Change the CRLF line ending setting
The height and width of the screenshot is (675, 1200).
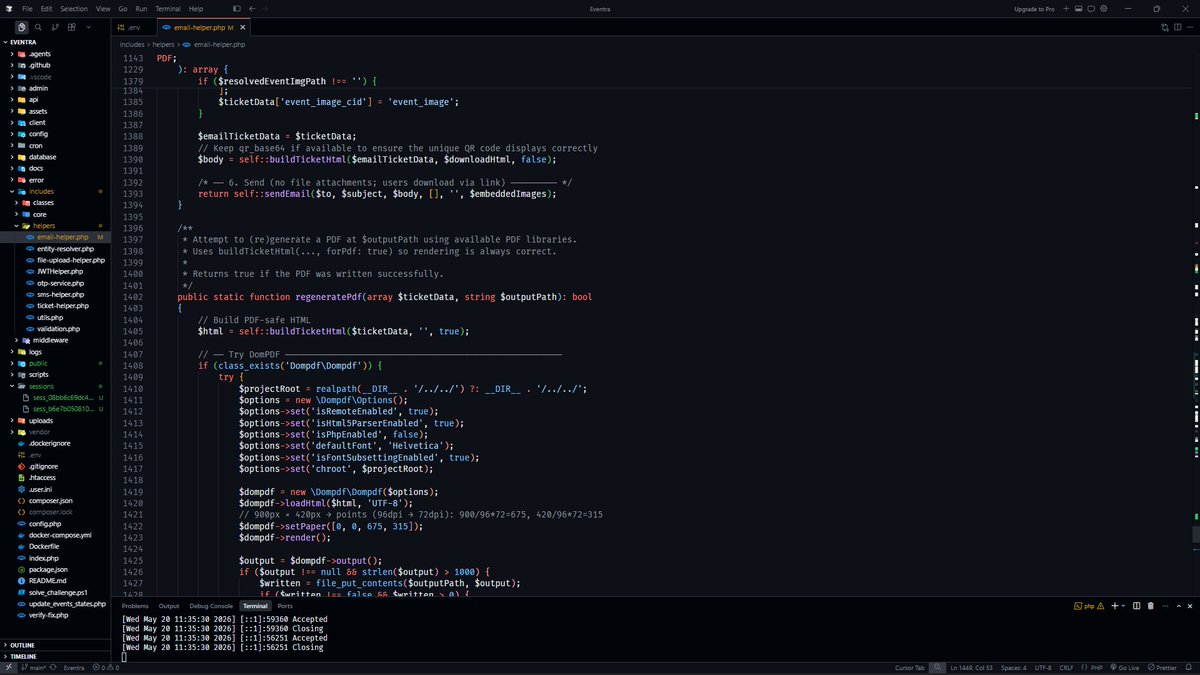(x=1066, y=668)
